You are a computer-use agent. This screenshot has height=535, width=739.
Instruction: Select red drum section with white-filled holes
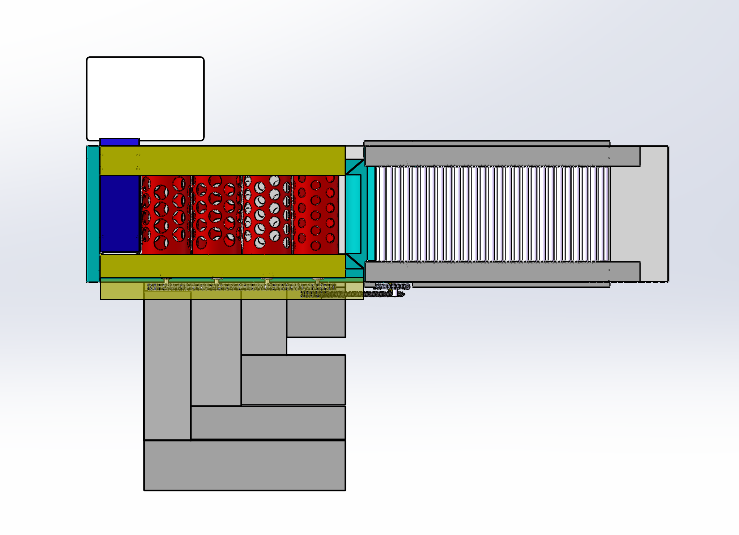click(x=267, y=214)
